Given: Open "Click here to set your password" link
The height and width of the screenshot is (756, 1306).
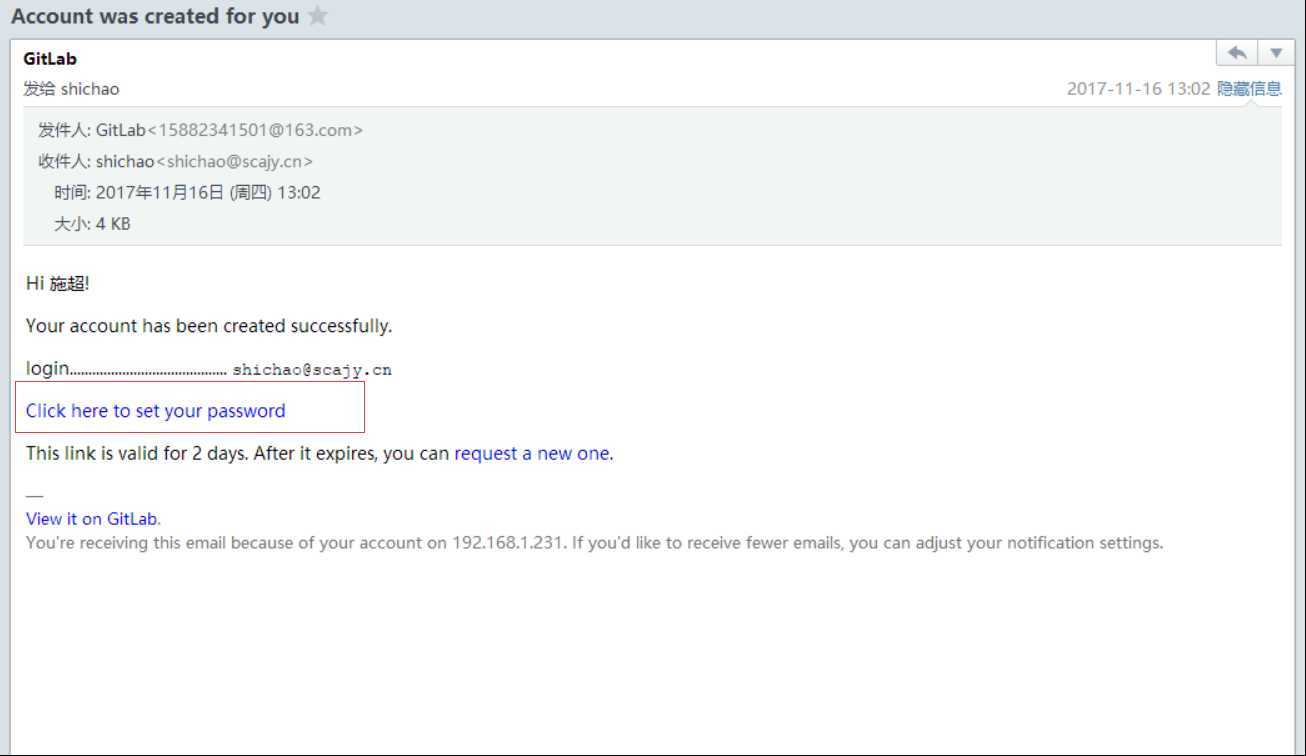Looking at the screenshot, I should 156,411.
